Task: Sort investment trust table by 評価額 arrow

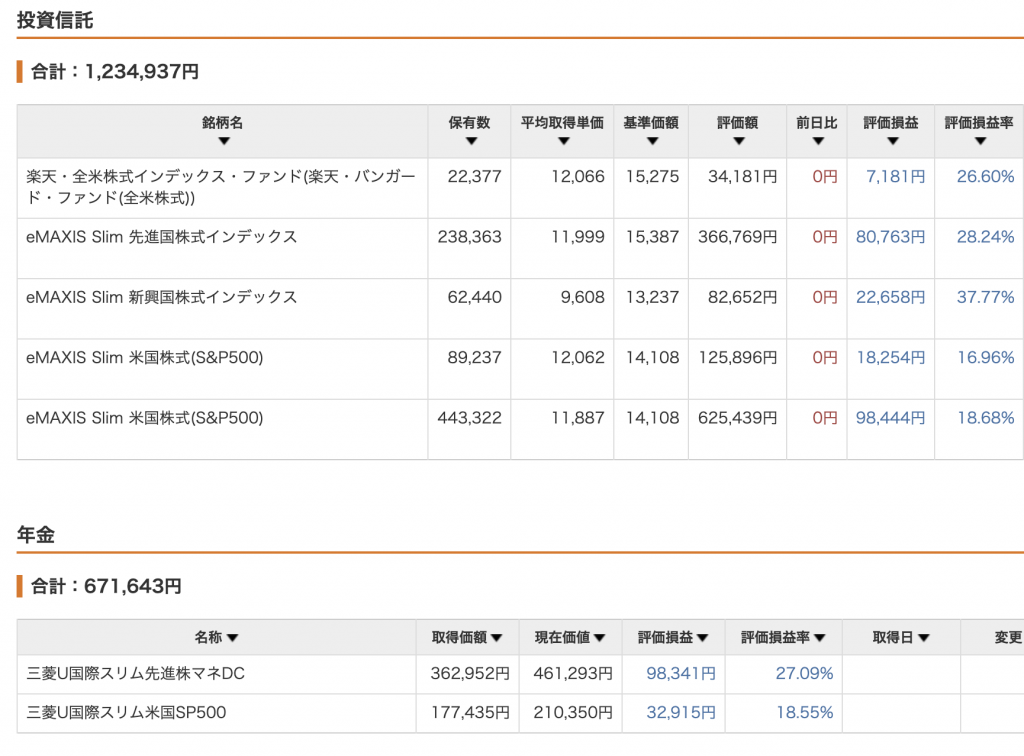Action: coord(739,141)
